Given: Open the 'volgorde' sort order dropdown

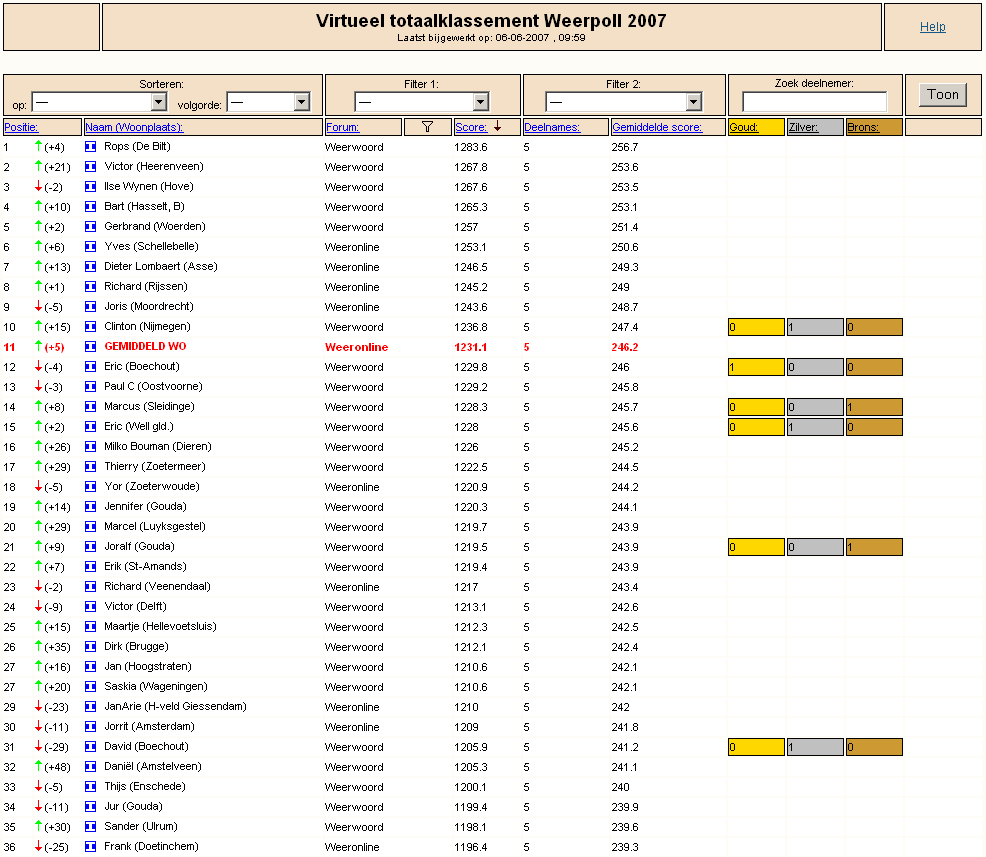Looking at the screenshot, I should coord(269,101).
